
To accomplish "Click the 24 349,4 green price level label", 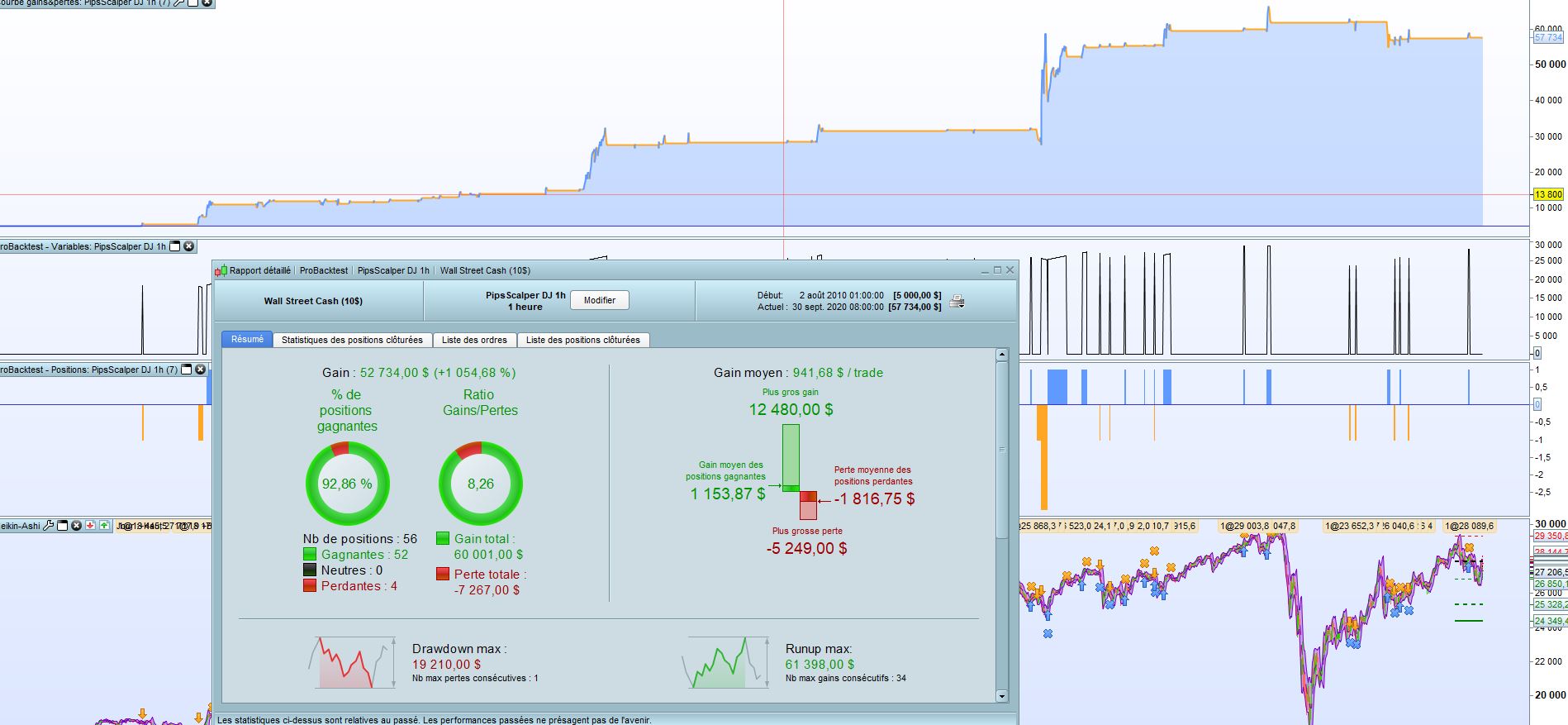I will [1551, 621].
